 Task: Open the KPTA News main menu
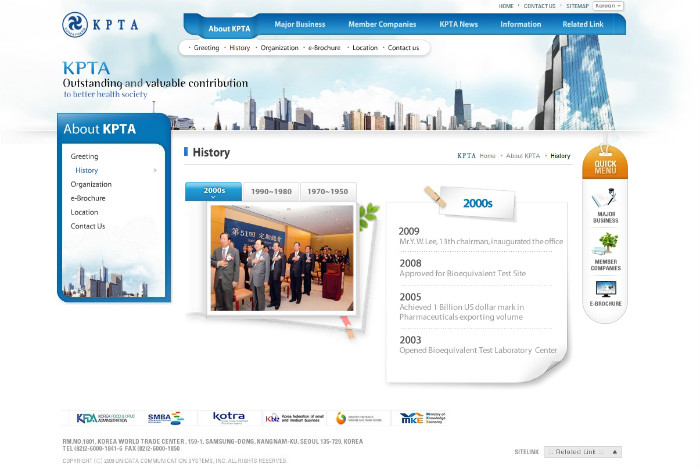(458, 24)
